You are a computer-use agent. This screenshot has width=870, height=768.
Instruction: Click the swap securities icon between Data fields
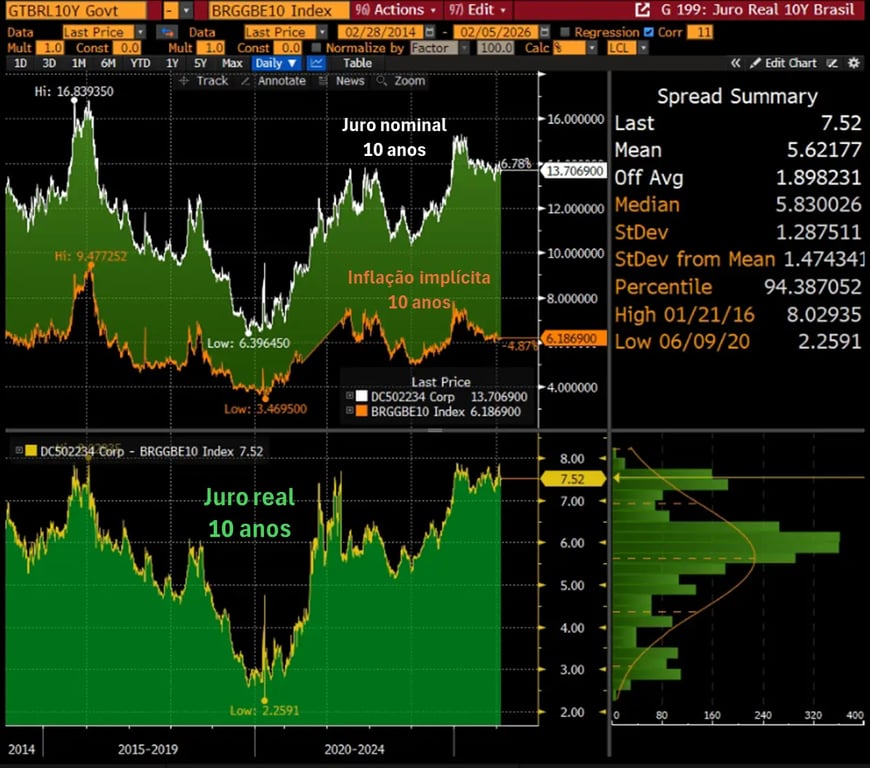coord(166,32)
